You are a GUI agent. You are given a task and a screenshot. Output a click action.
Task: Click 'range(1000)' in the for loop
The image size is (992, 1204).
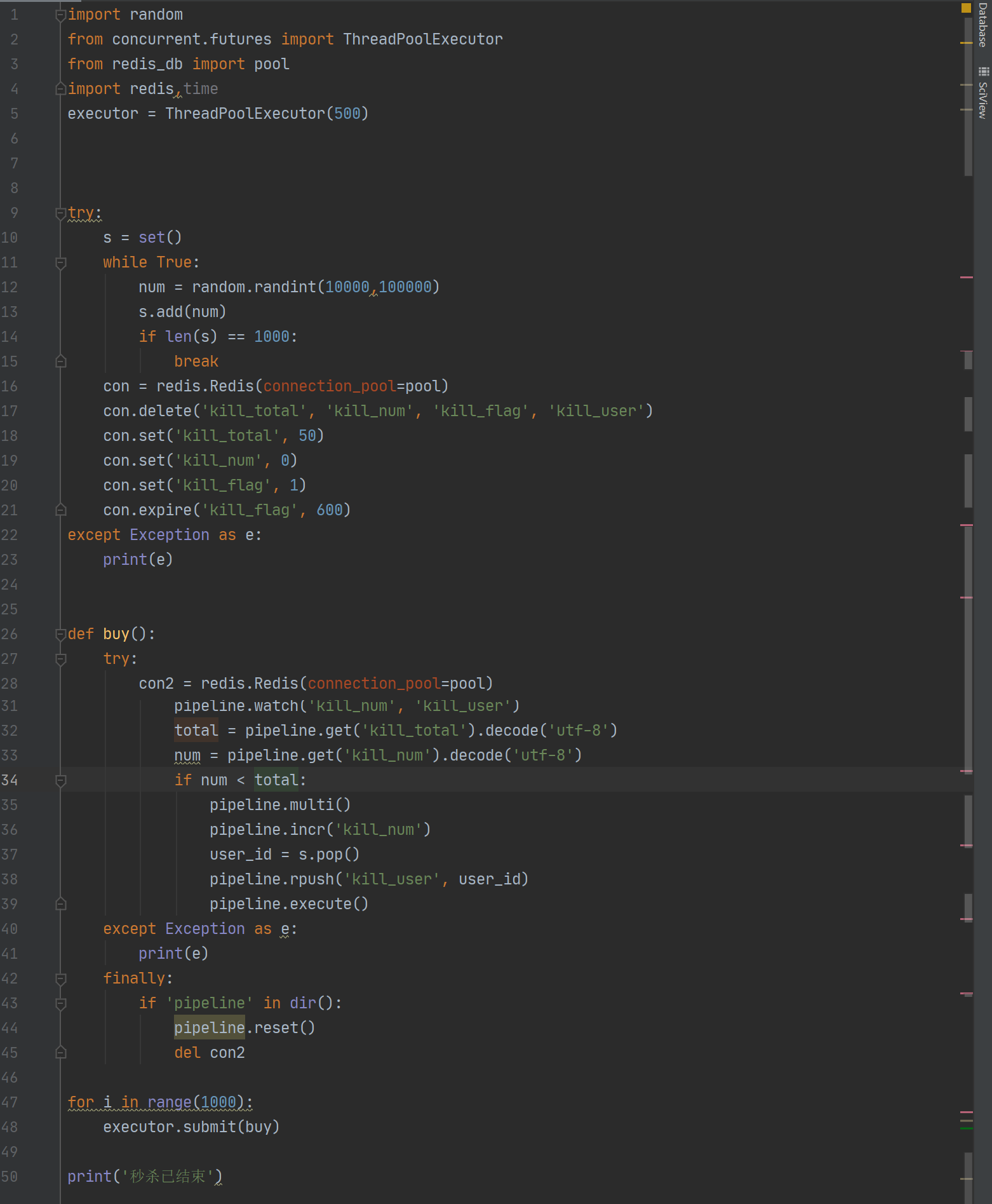(196, 1102)
